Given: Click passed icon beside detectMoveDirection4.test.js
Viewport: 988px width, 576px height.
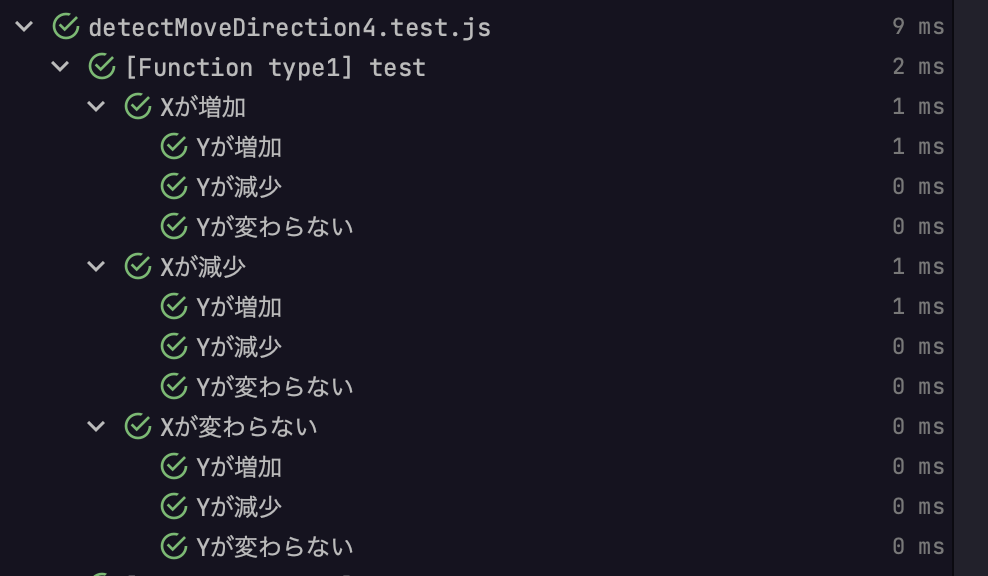Looking at the screenshot, I should (66, 26).
